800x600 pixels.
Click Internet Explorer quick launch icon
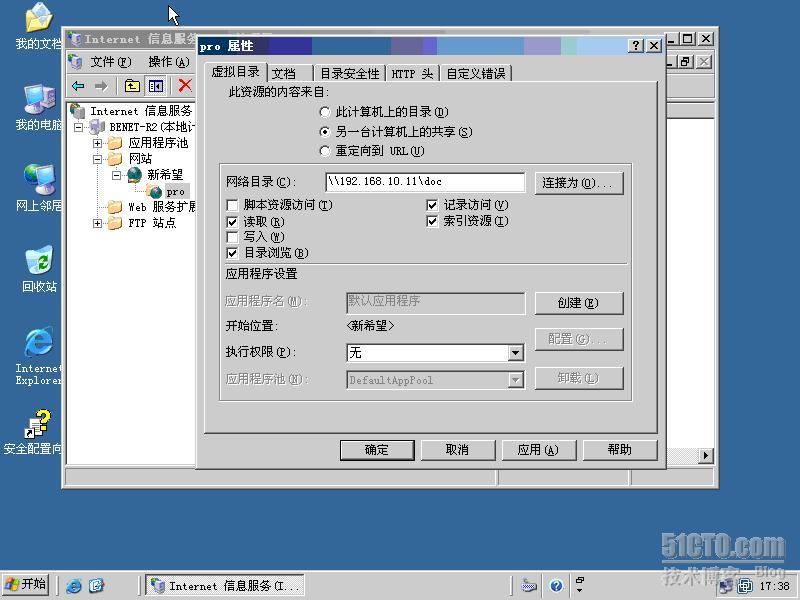[73, 585]
